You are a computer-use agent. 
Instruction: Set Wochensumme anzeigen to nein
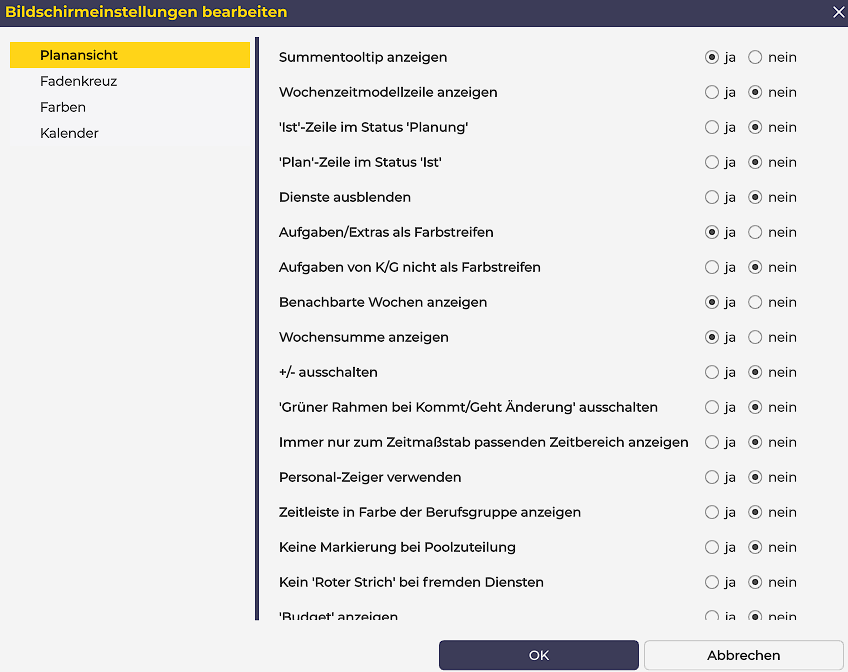(755, 337)
